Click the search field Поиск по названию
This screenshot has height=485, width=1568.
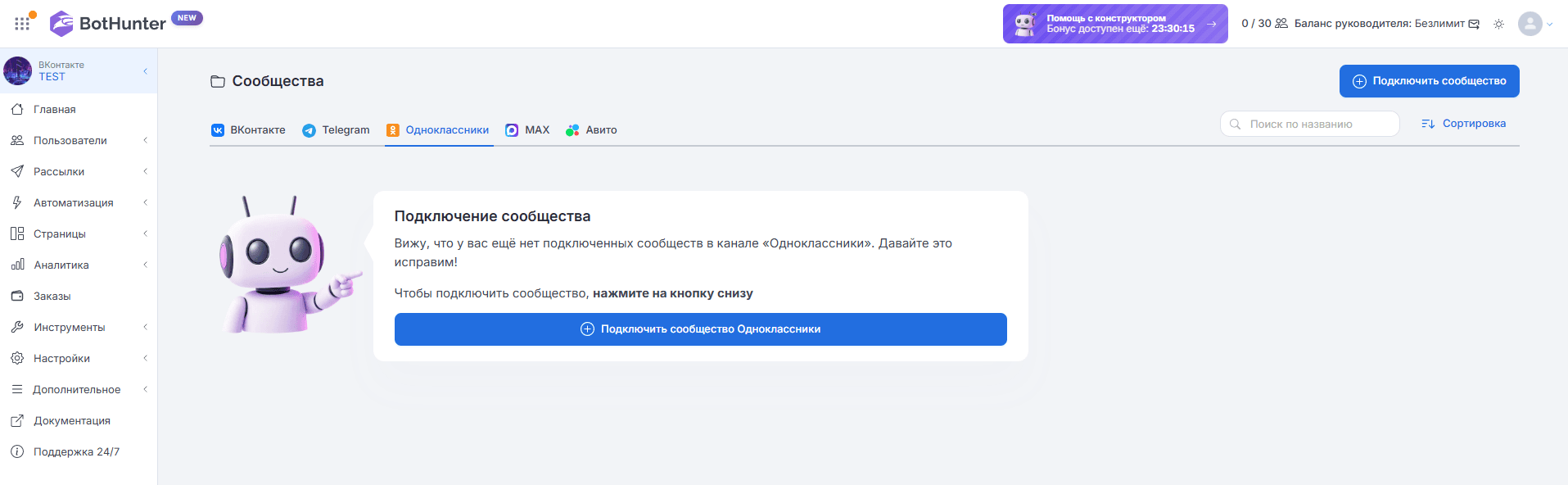tap(1309, 124)
